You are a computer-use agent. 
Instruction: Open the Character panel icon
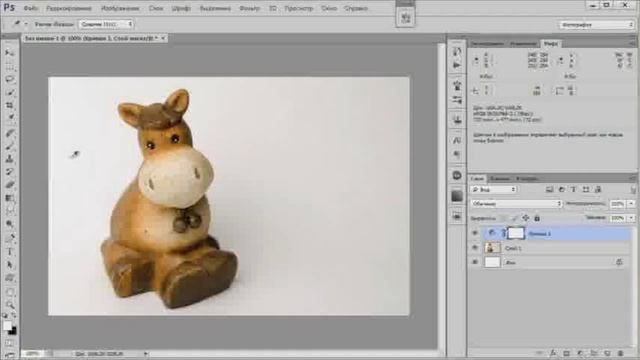click(457, 140)
